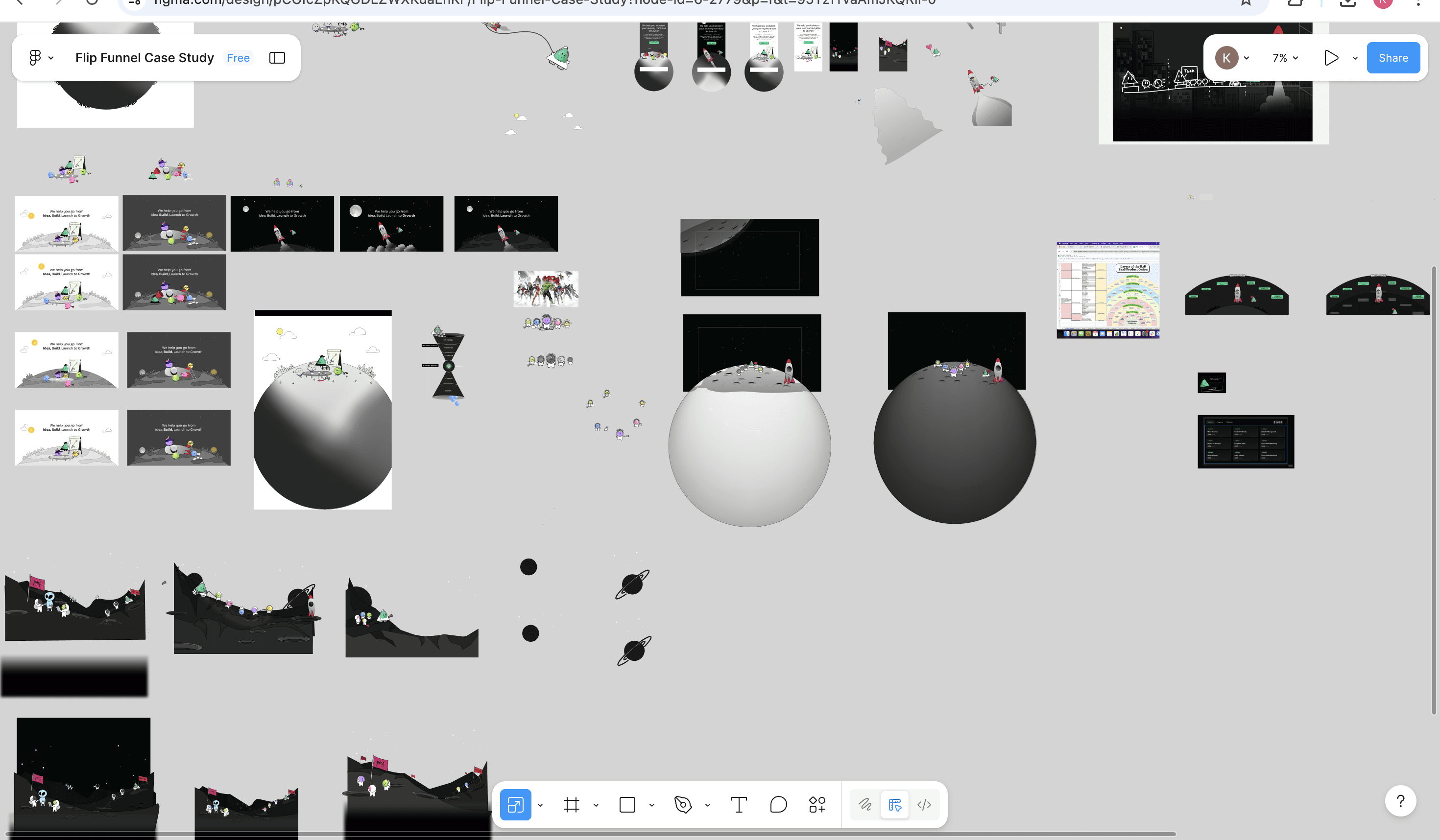
Task: Open the shape tools dropdown arrow
Action: 651,805
